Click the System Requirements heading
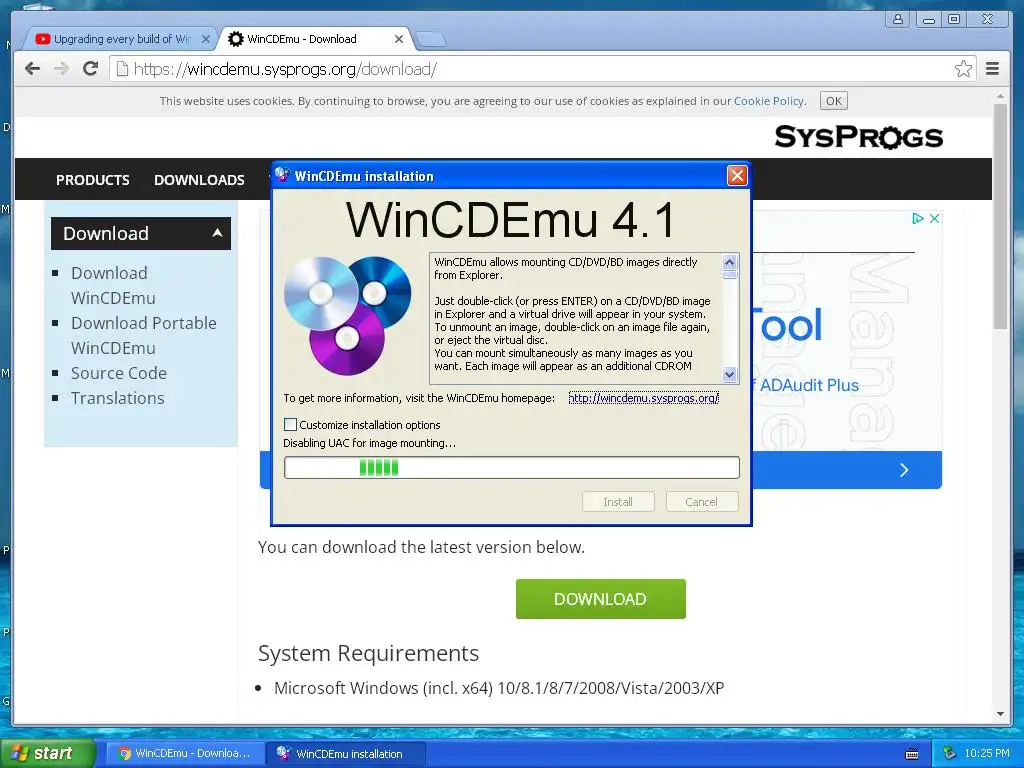 pos(368,653)
